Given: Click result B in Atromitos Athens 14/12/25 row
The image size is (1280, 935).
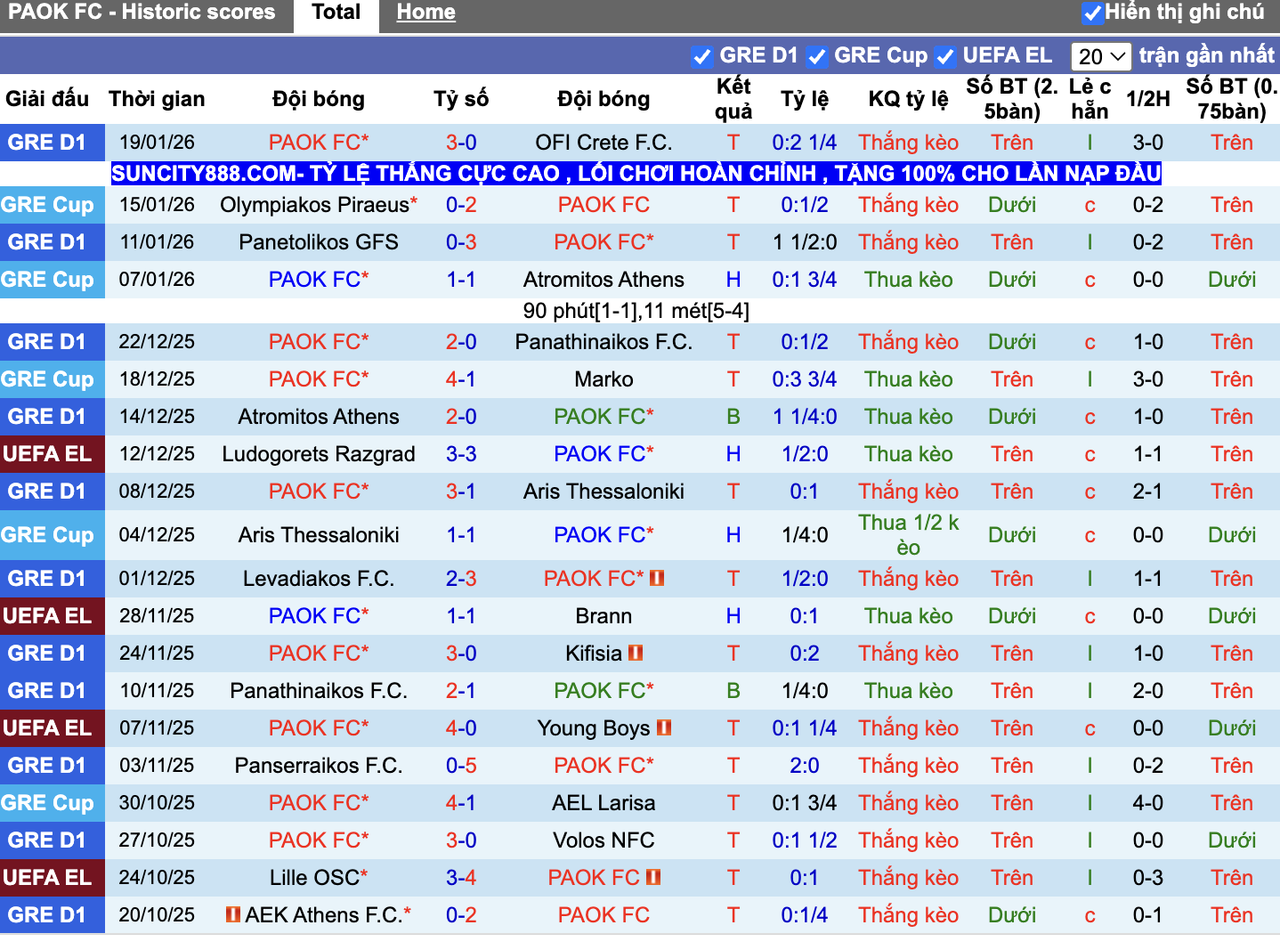Looking at the screenshot, I should (734, 417).
